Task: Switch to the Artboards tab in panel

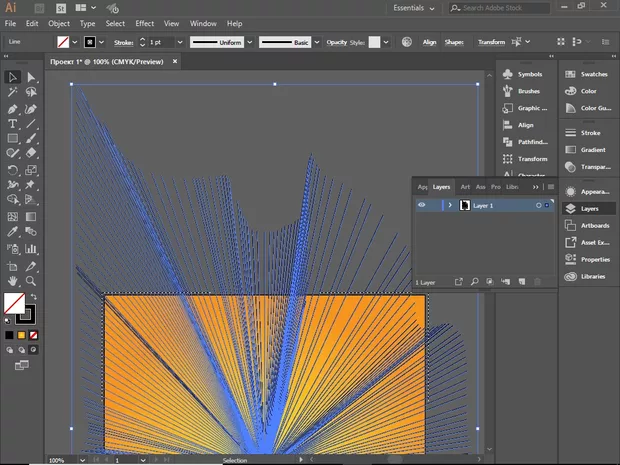Action: 465,186
